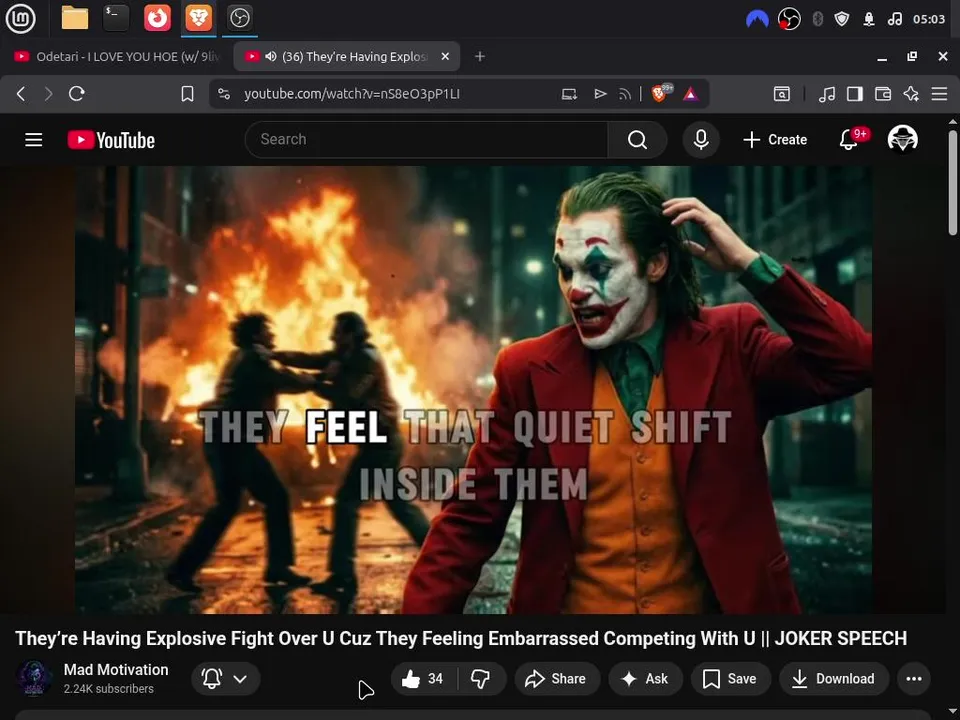Save the video to a playlist
960x720 pixels.
[x=730, y=678]
